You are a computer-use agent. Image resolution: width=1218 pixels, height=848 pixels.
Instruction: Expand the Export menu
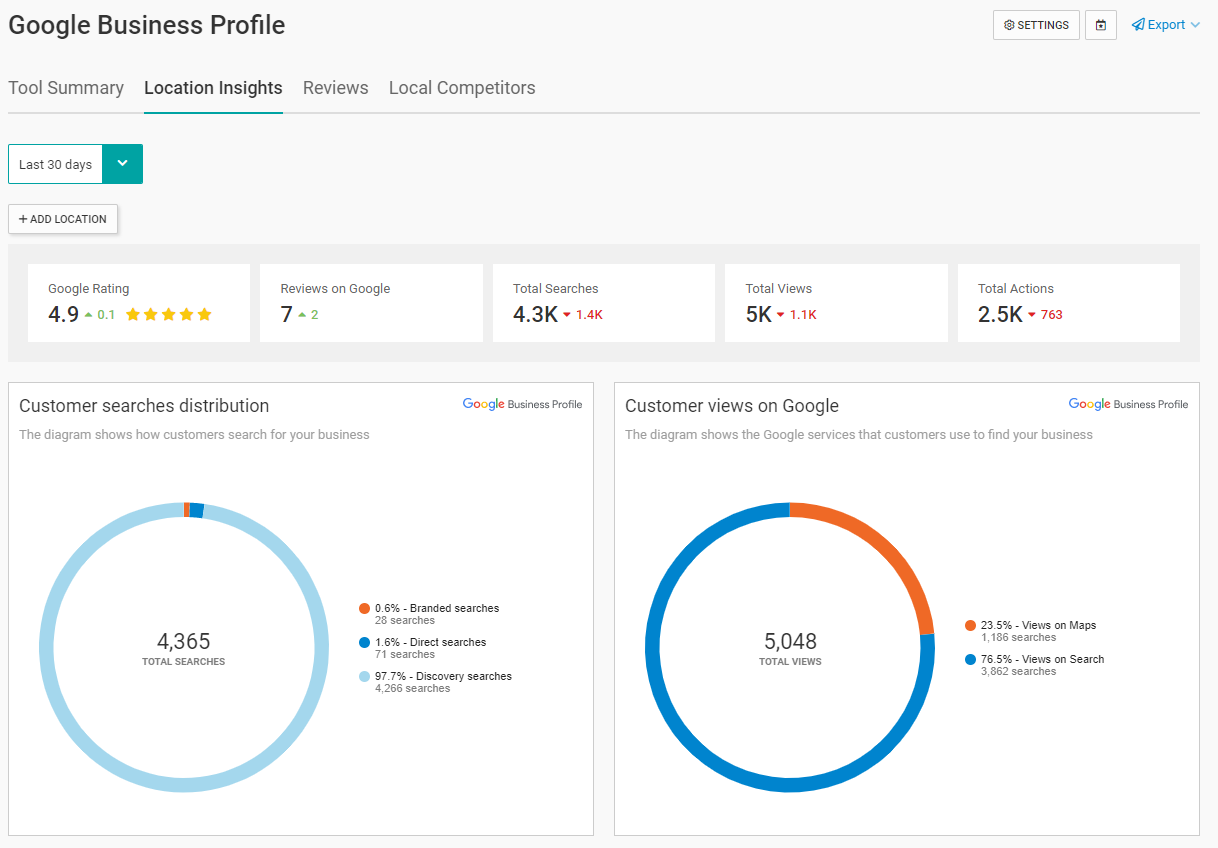click(1165, 25)
